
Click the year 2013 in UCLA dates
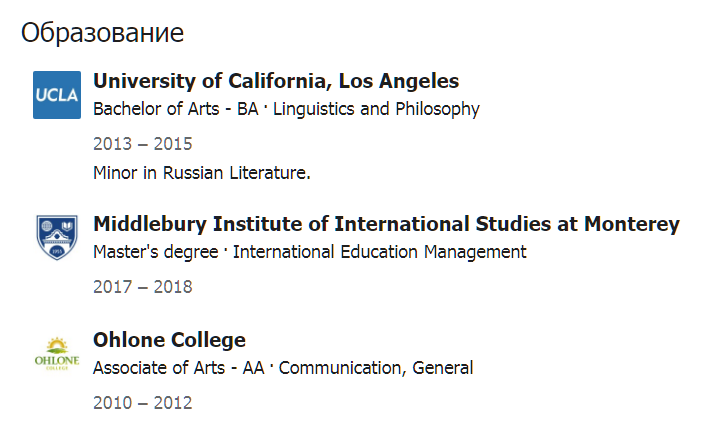112,144
